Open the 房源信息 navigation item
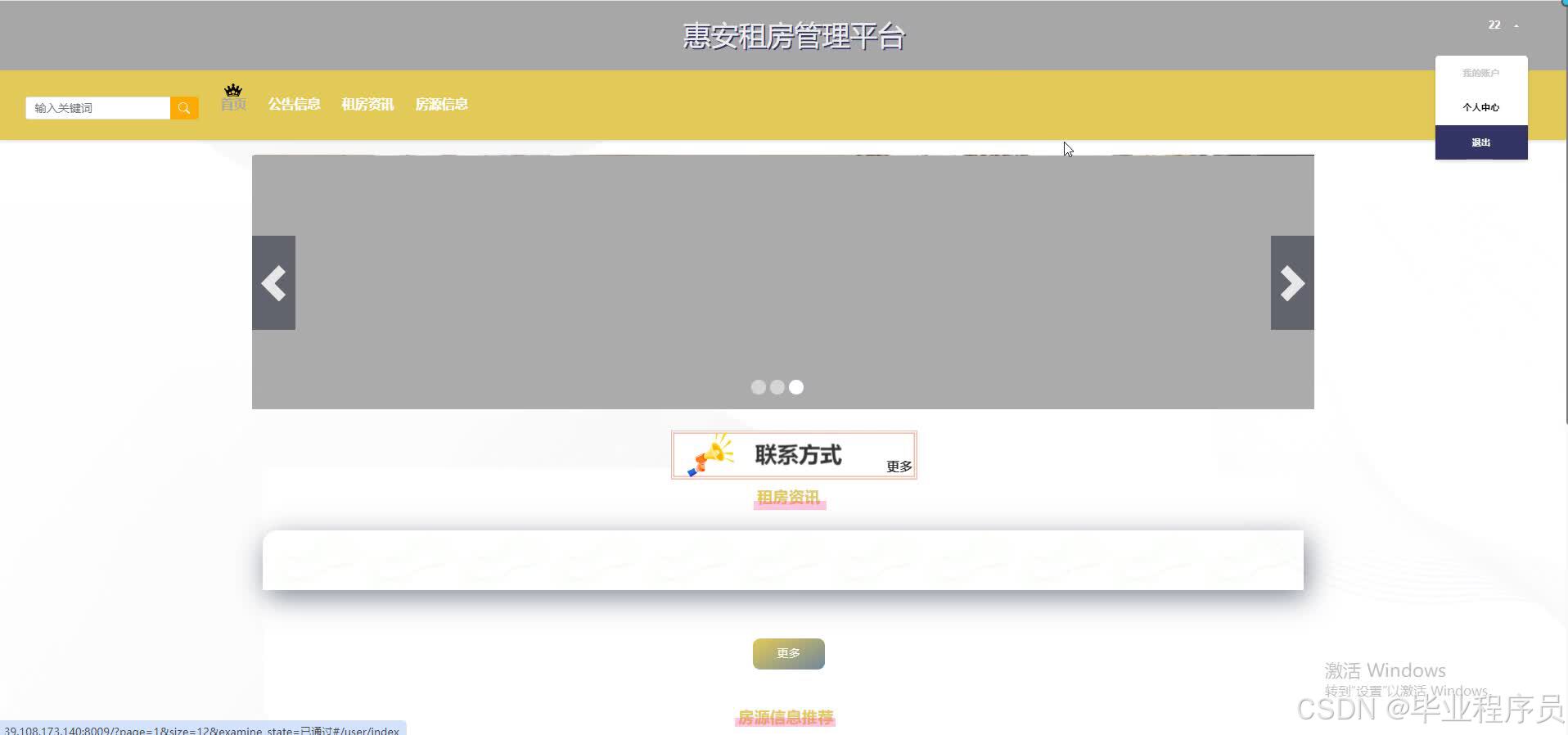 click(441, 104)
